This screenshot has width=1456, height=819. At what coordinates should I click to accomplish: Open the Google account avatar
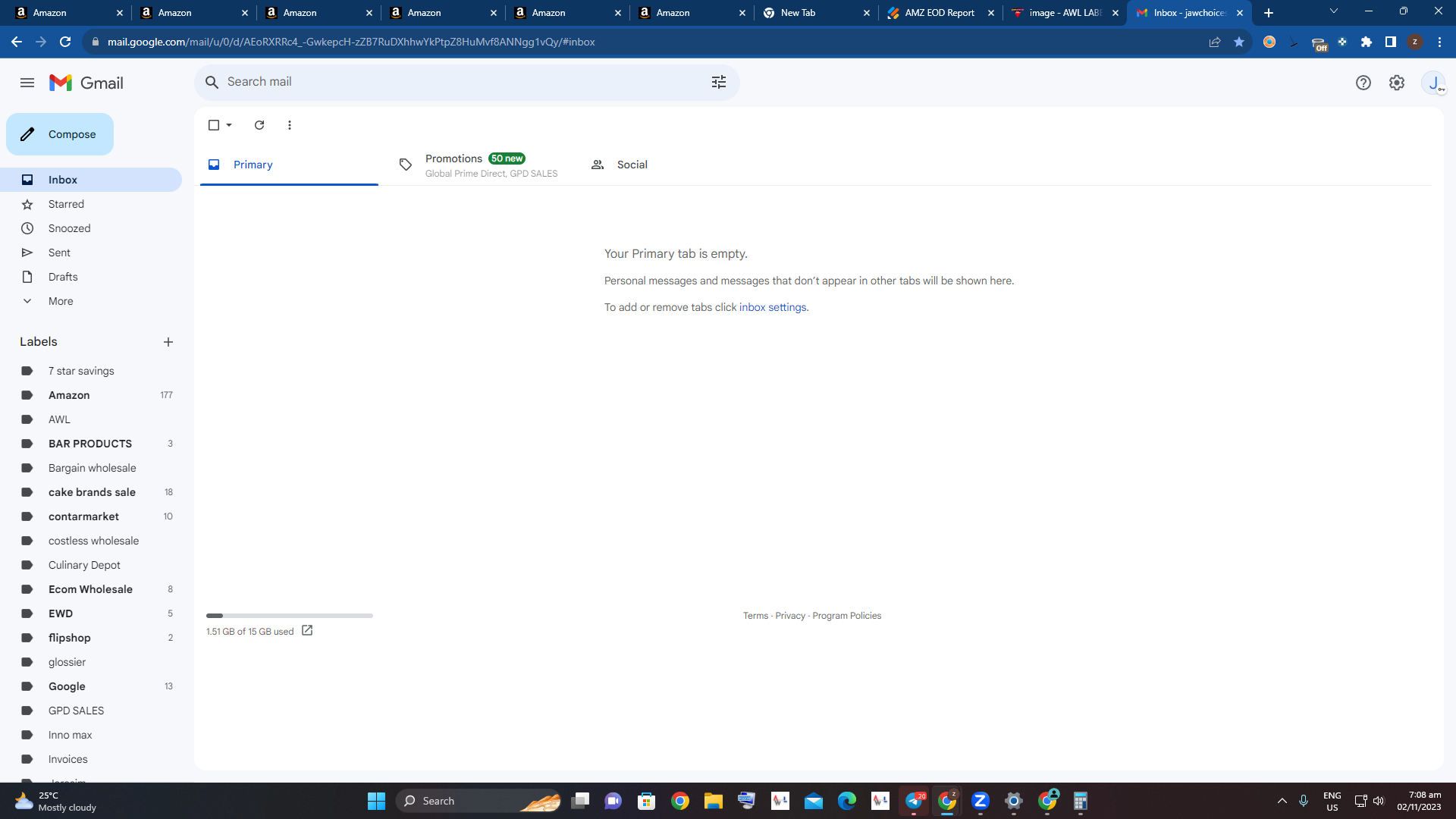(x=1433, y=83)
